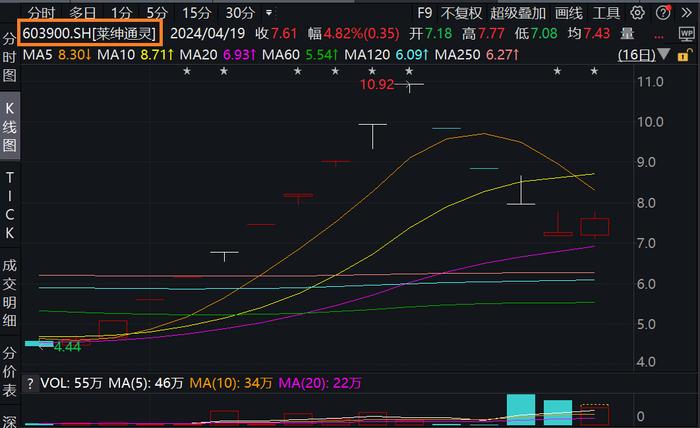Screen dimensions: 700x428
Task: Click the 4.44 low price marker
Action: tap(67, 347)
